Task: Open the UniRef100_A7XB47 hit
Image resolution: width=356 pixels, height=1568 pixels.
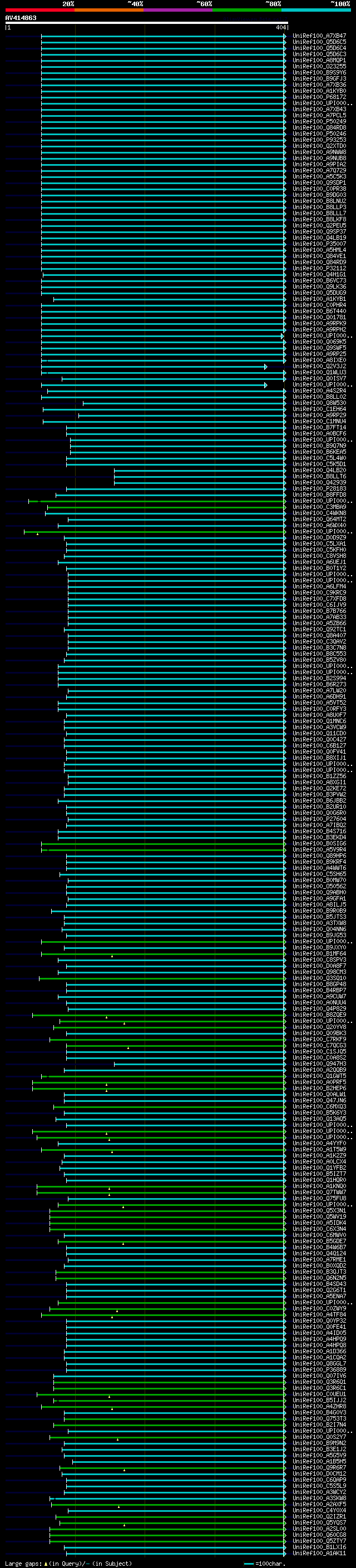Action: click(x=319, y=36)
